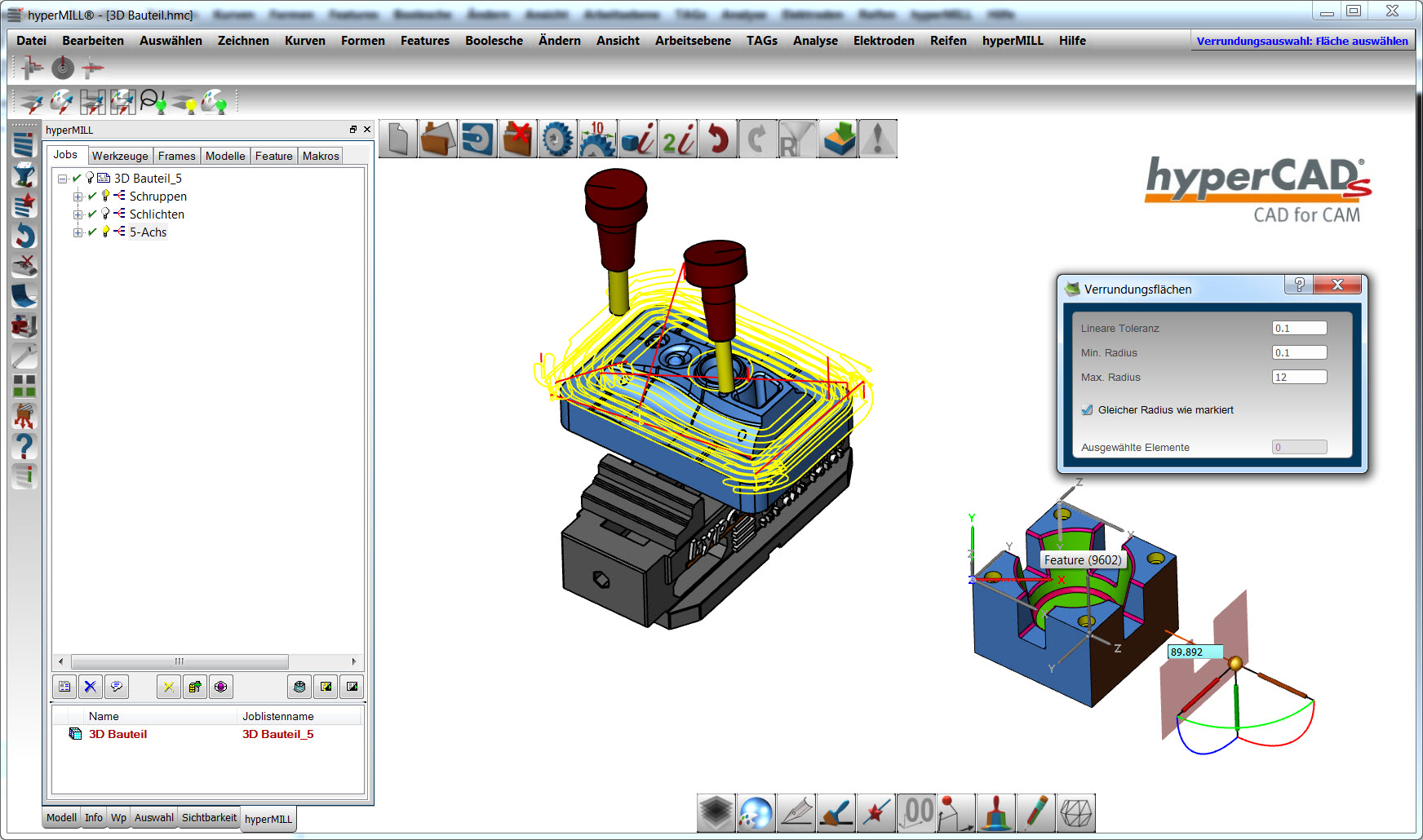The height and width of the screenshot is (840, 1423).
Task: Click the Joblistenname column header
Action: point(299,716)
